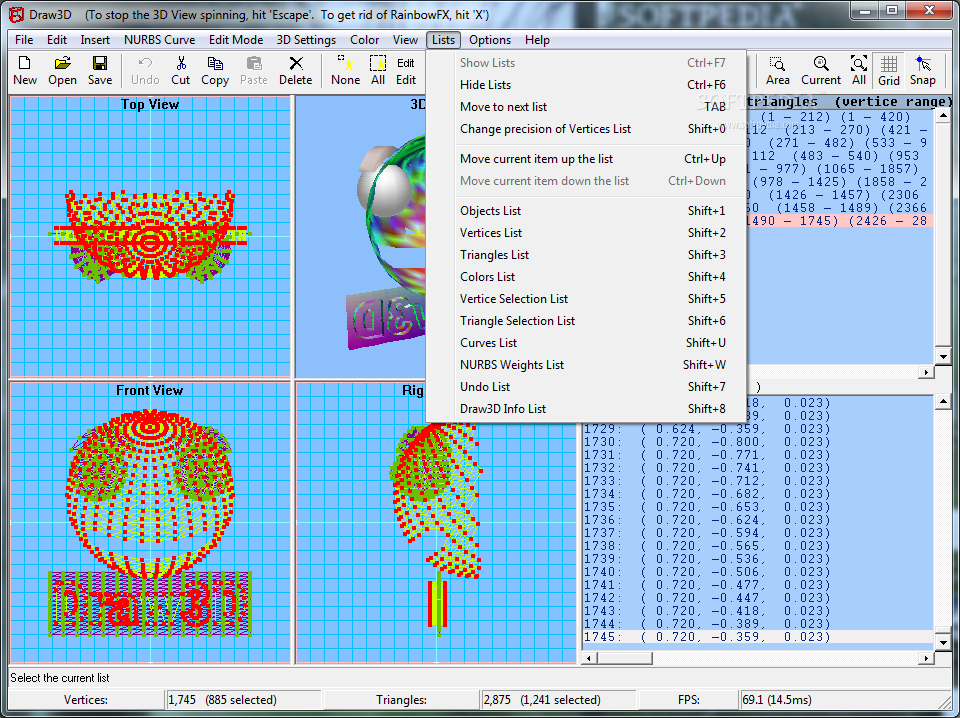The height and width of the screenshot is (718, 960).
Task: Select Colors List menu entry
Action: (586, 277)
